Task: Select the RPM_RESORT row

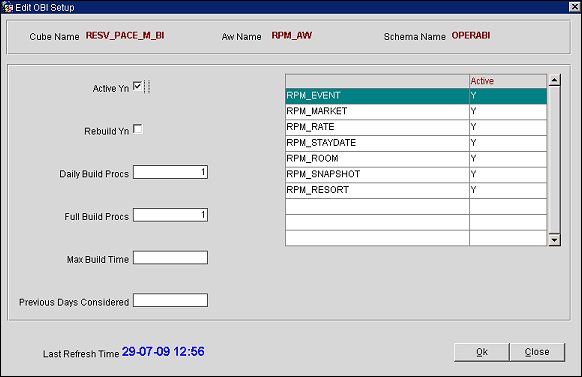Action: click(416, 190)
